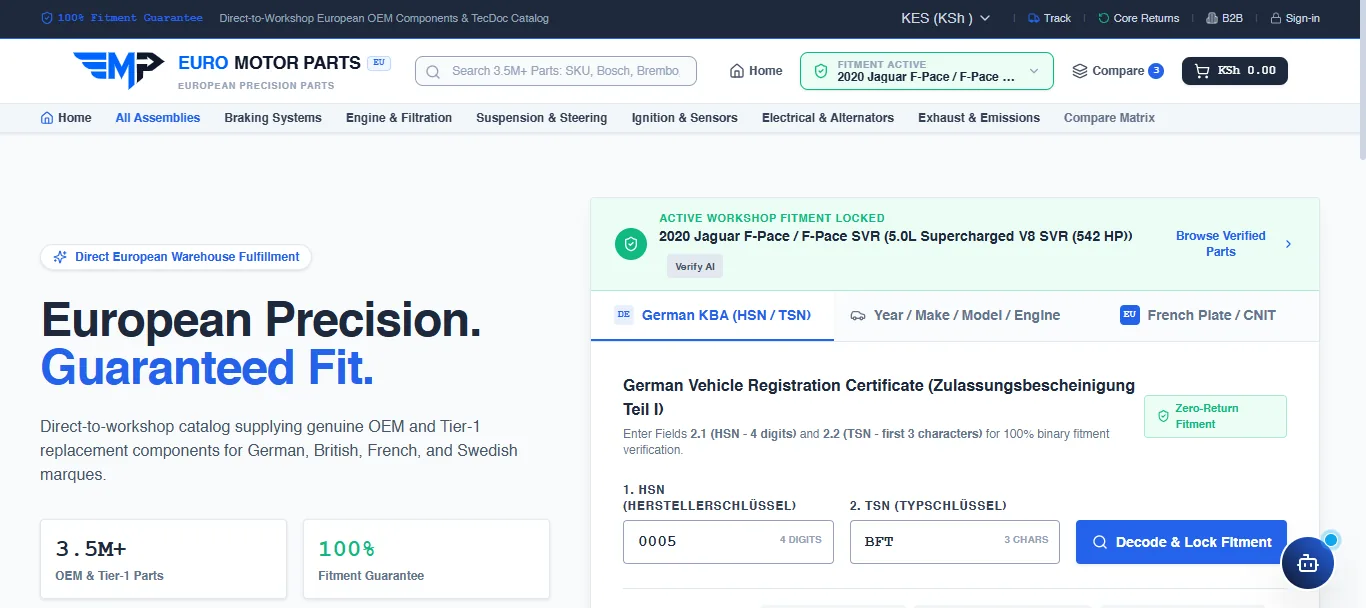The width and height of the screenshot is (1366, 608).
Task: Open Compare with 3 items
Action: pos(1117,71)
